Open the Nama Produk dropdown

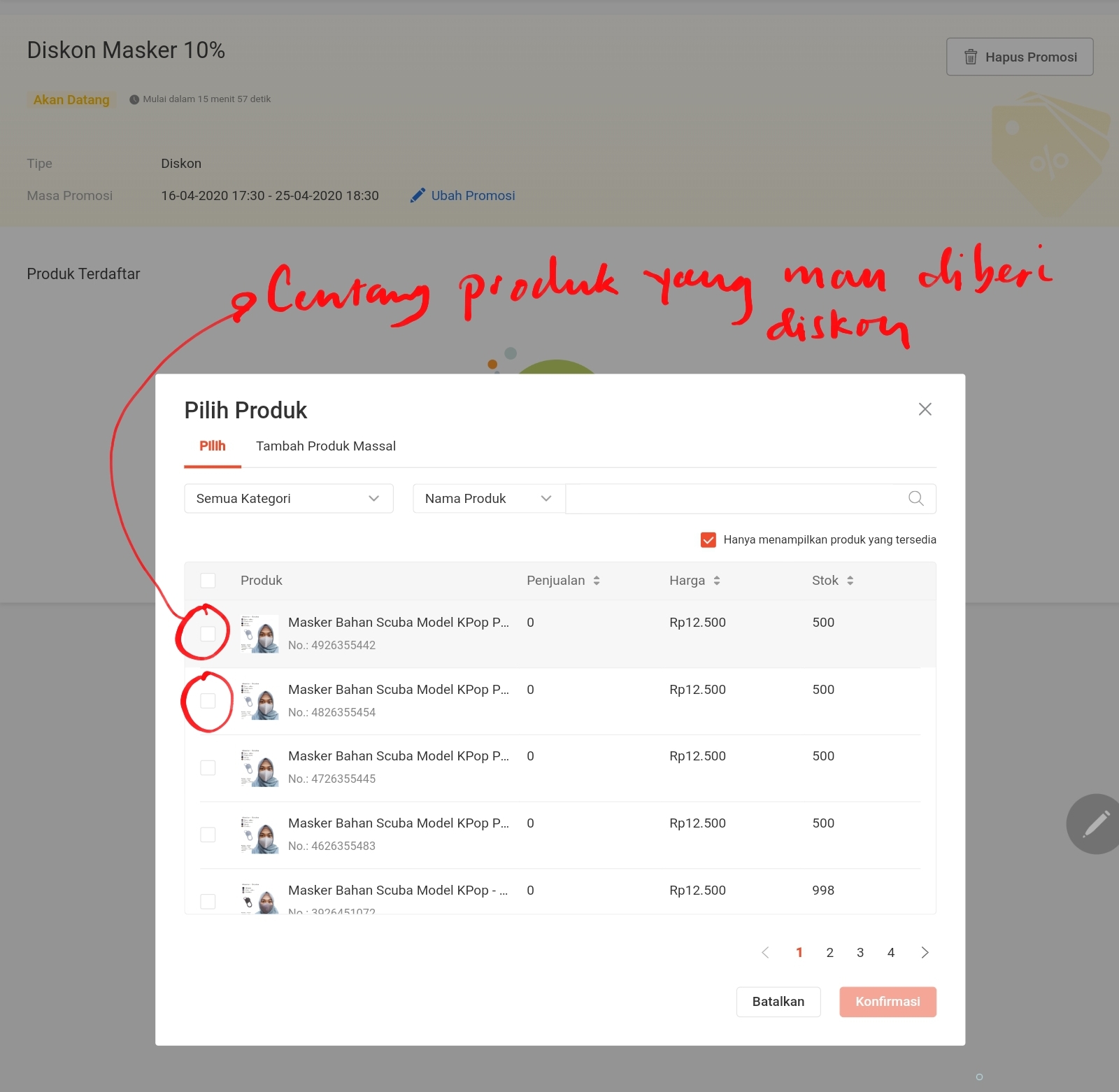tap(489, 498)
